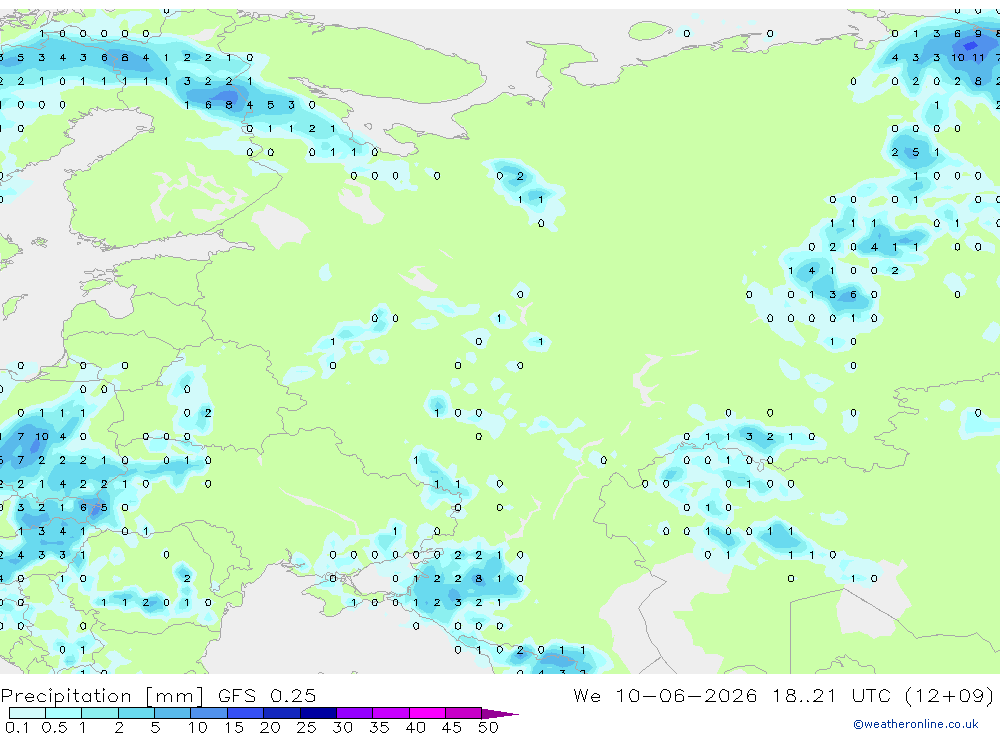Pick the 10–15 mm legend color swatch
Image resolution: width=1000 pixels, height=733 pixels.
[x=209, y=713]
